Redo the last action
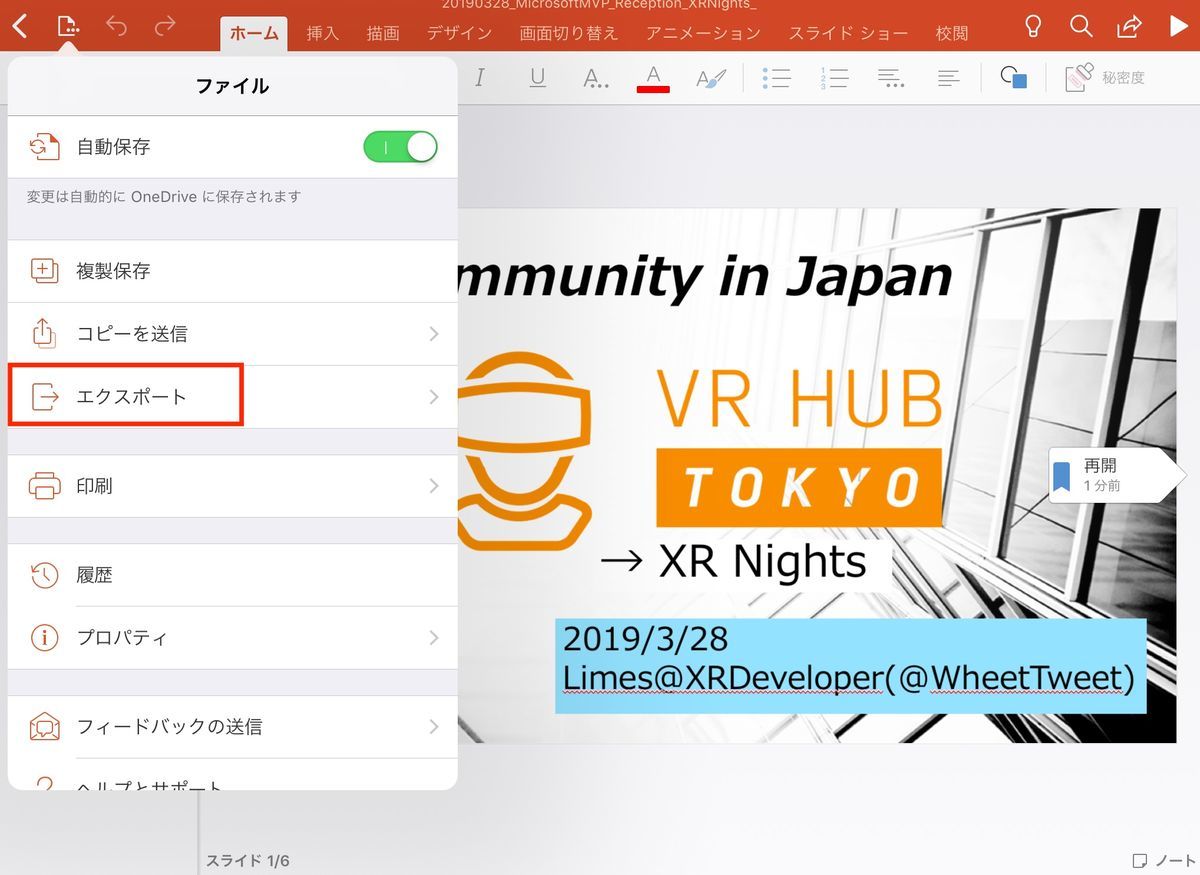This screenshot has width=1200, height=875. tap(165, 25)
